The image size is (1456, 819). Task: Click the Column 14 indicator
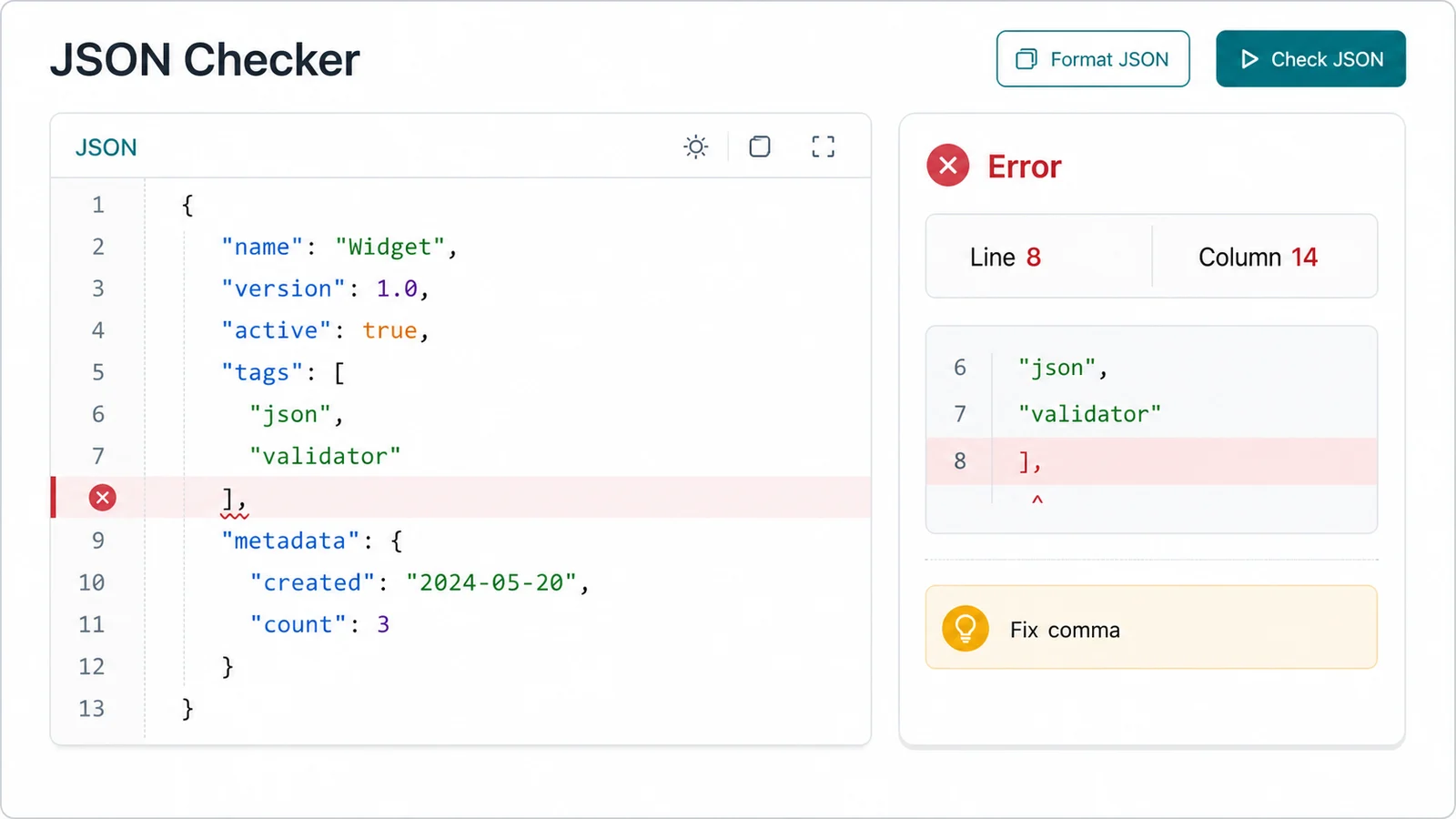[x=1258, y=258]
